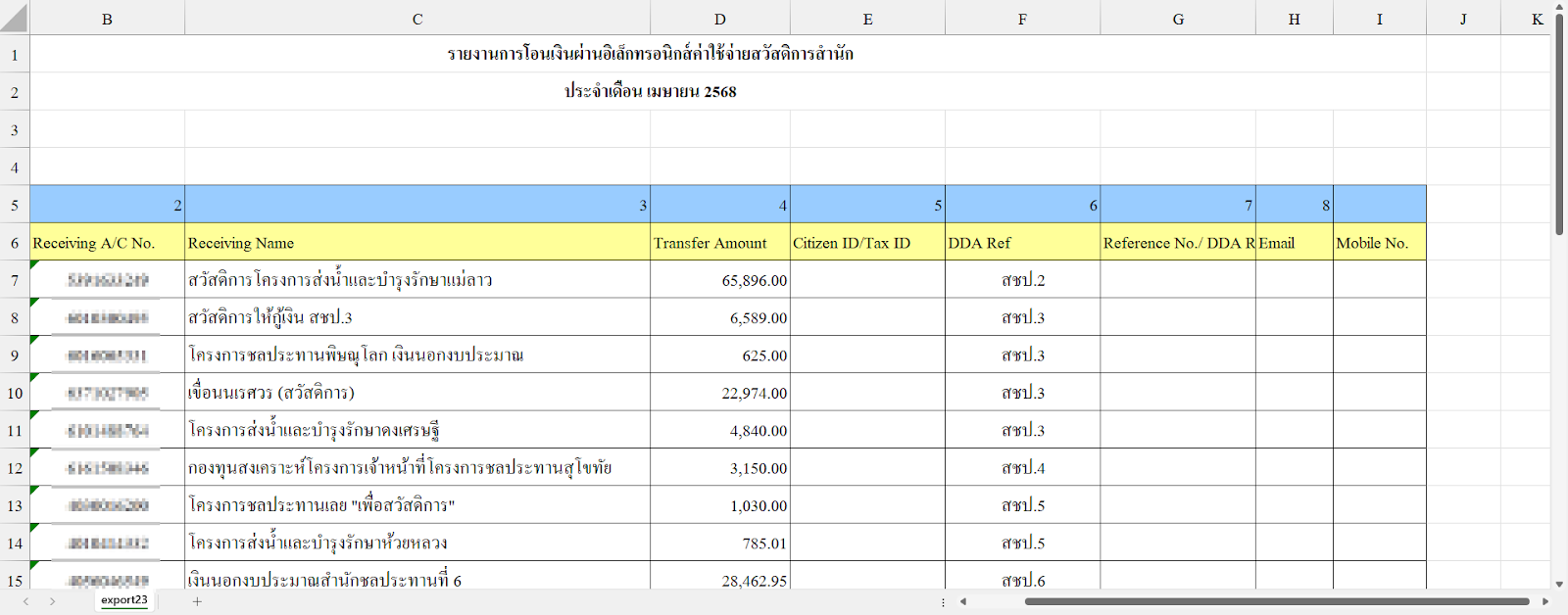The image size is (1568, 615).
Task: Click vertical scrollbar down arrow
Action: (x=1558, y=585)
